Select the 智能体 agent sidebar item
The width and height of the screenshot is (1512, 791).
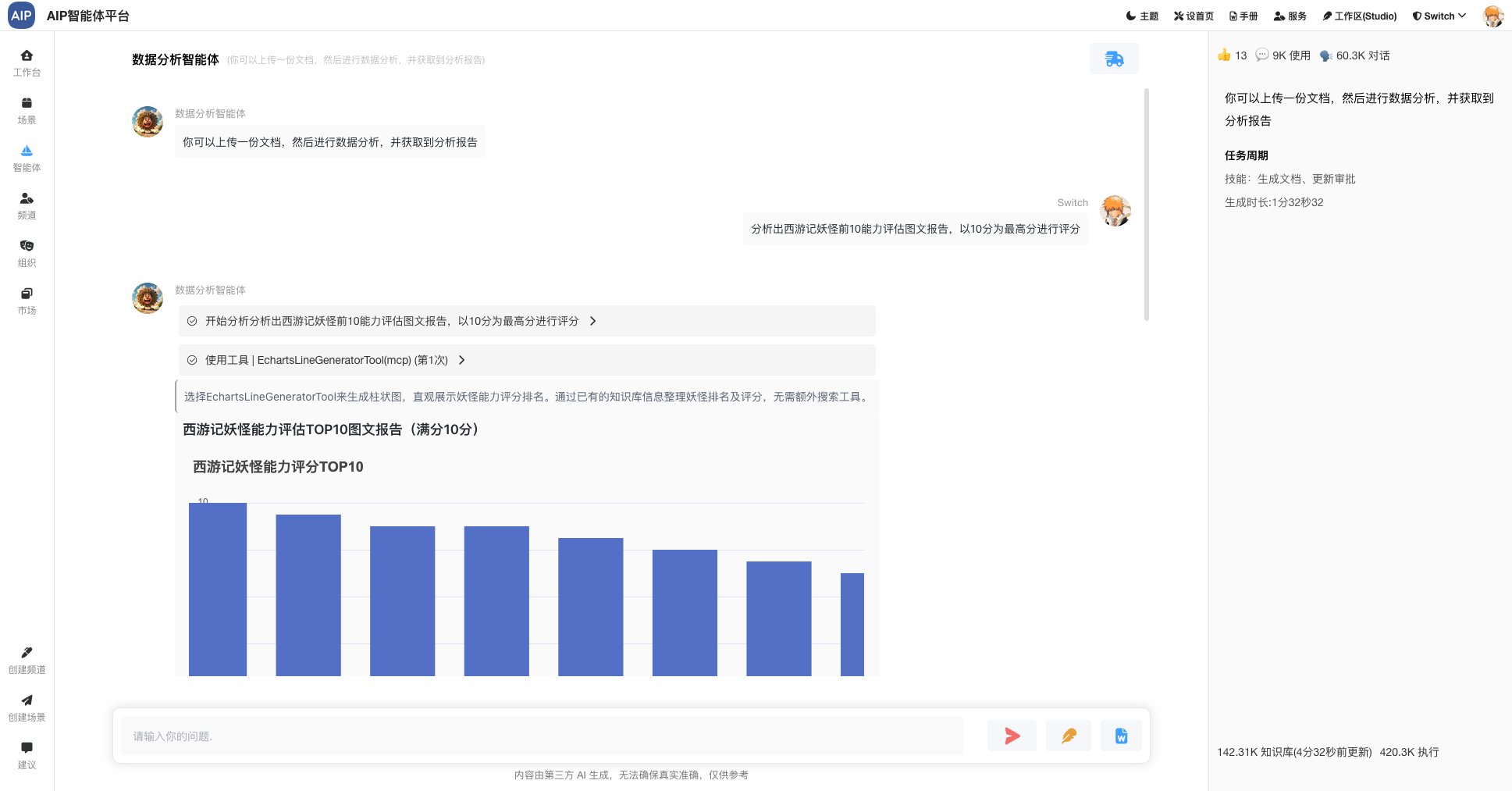tap(27, 159)
